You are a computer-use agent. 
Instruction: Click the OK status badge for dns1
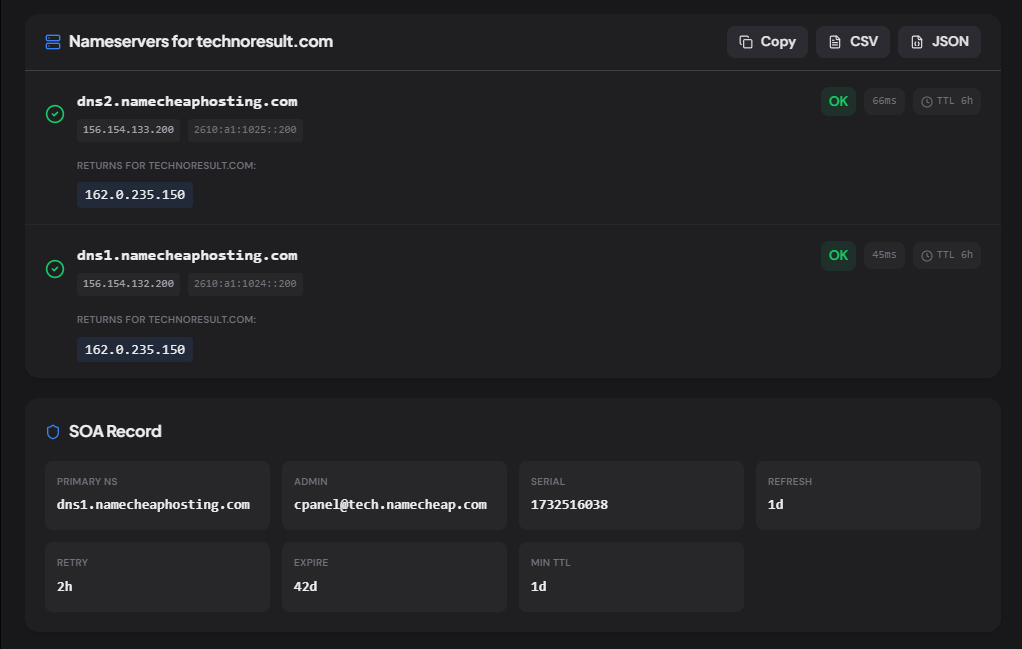(838, 255)
